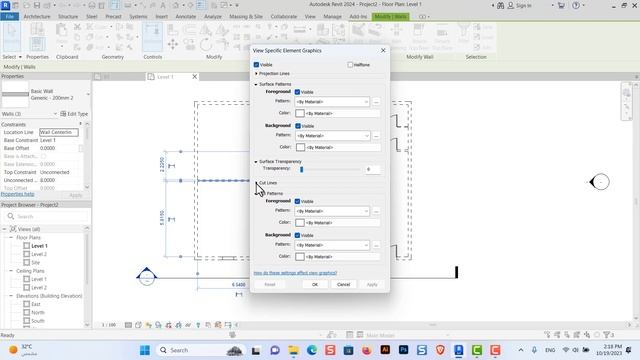This screenshot has height=360, width=640.
Task: Open Adobe Photoshop from taskbar
Action: tap(403, 350)
